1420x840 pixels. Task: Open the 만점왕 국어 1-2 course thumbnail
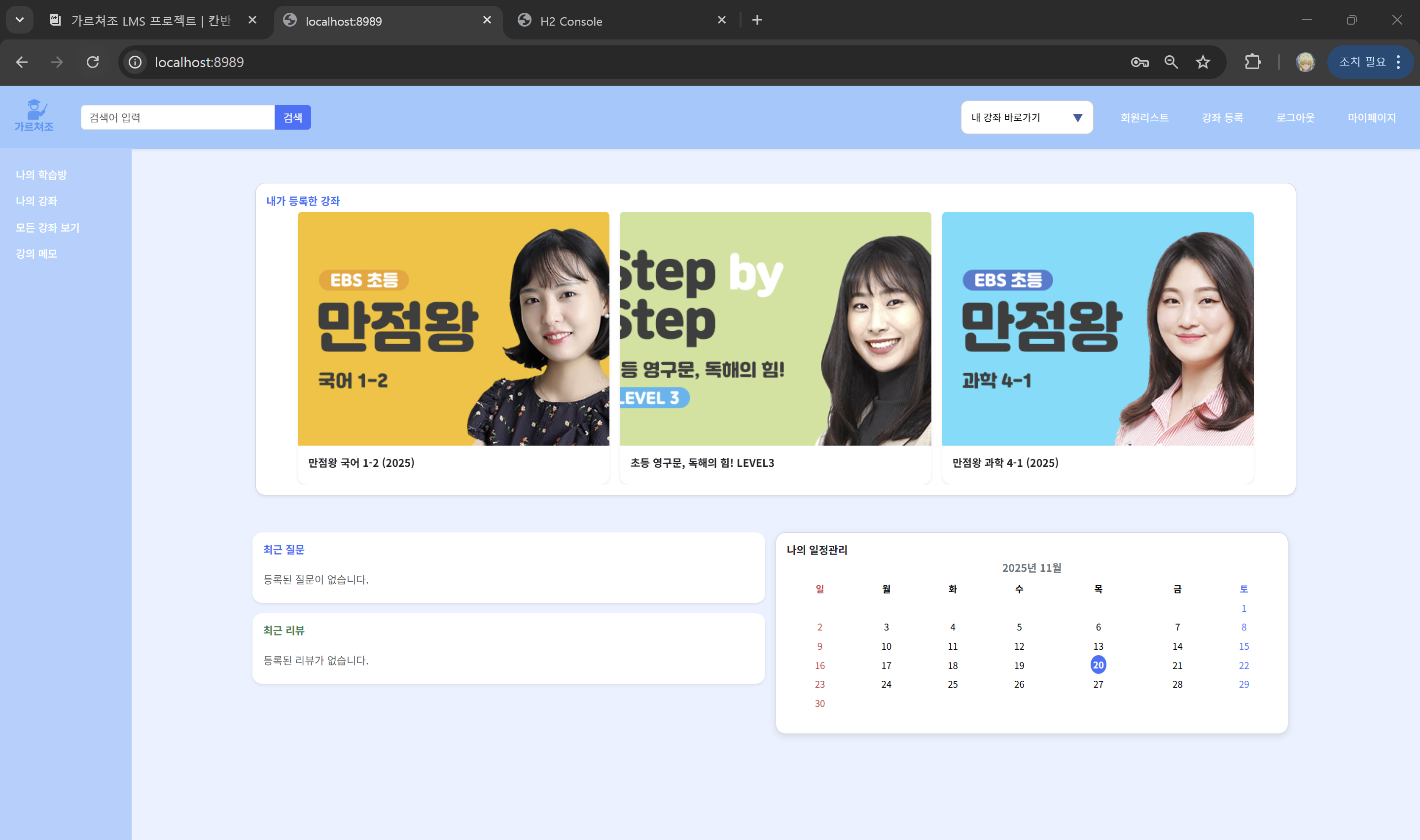pyautogui.click(x=453, y=328)
